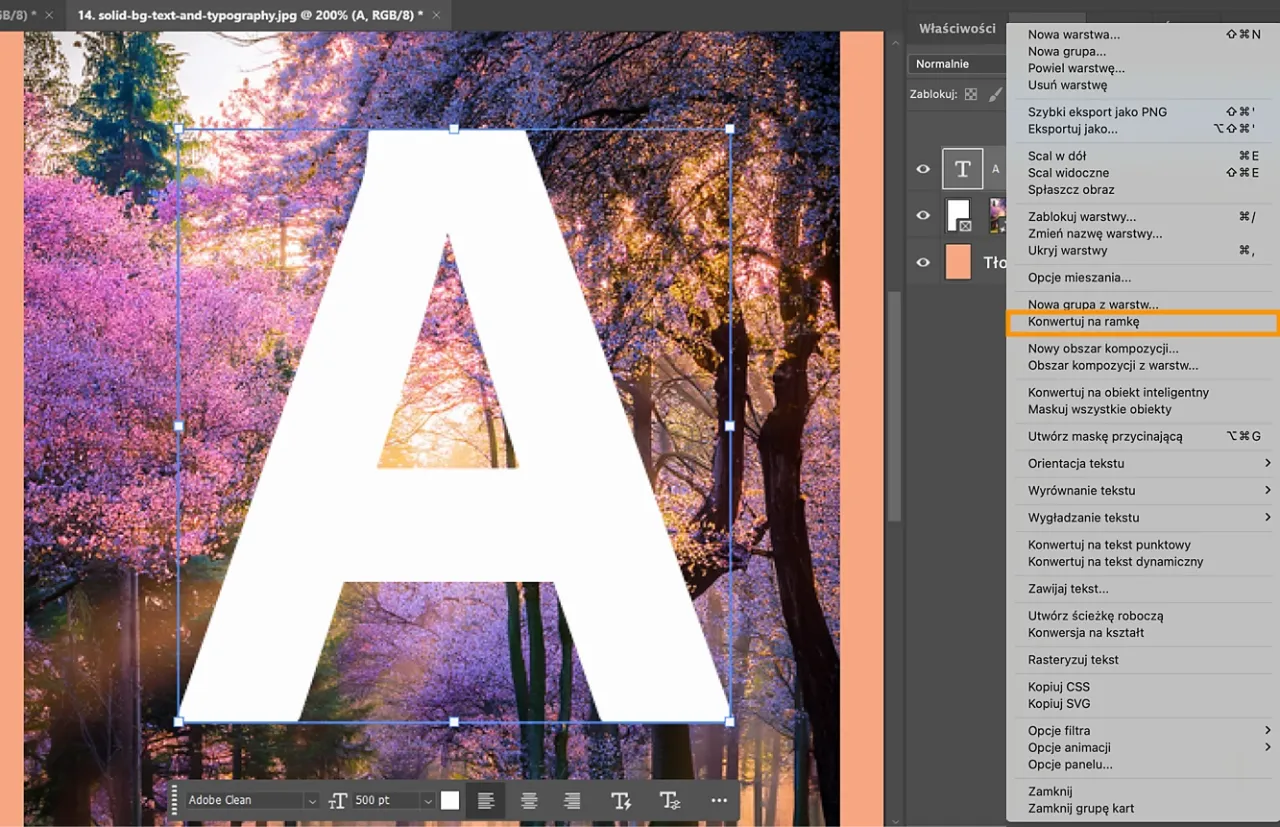Click the OpenType settings icon in the type toolbar

[x=670, y=800]
